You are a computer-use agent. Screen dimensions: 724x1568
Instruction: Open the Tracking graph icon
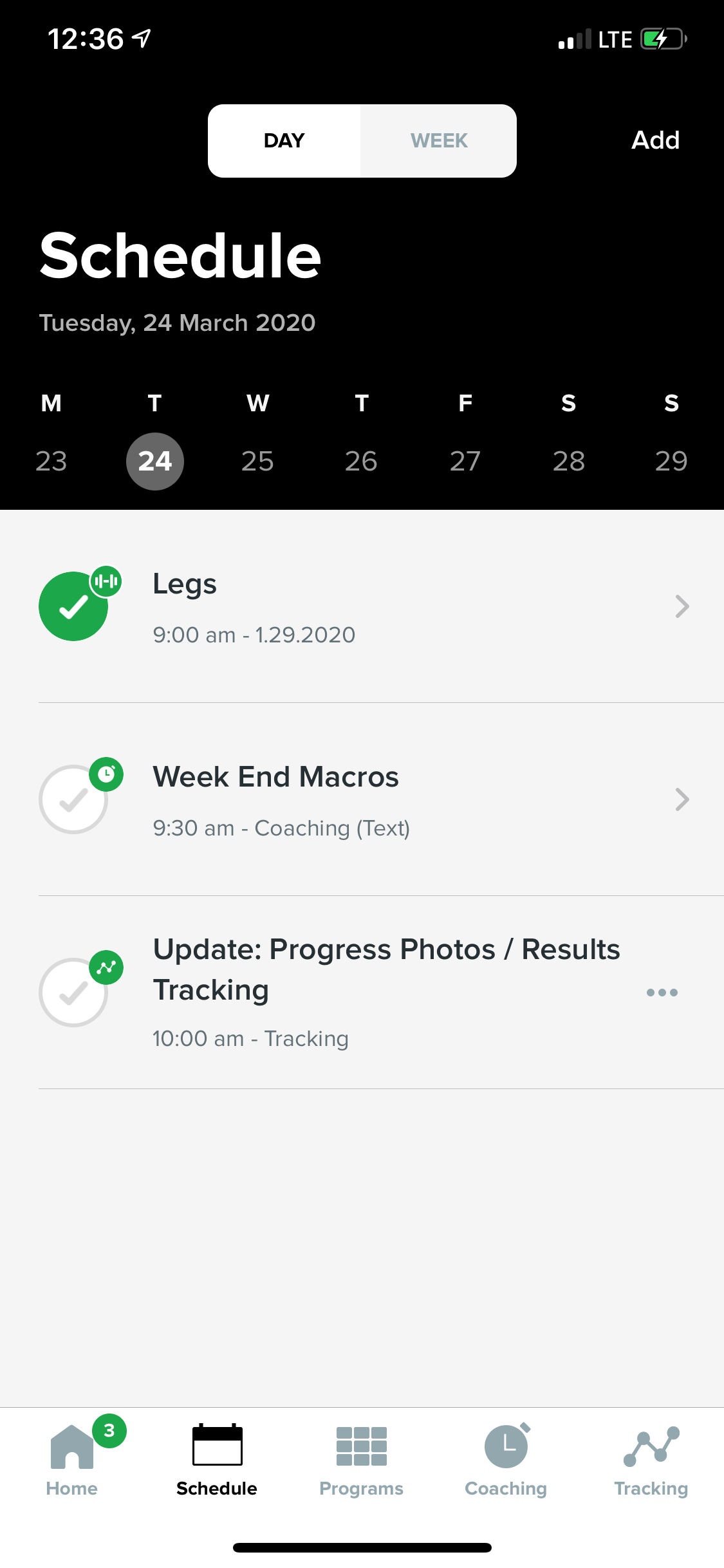651,1447
